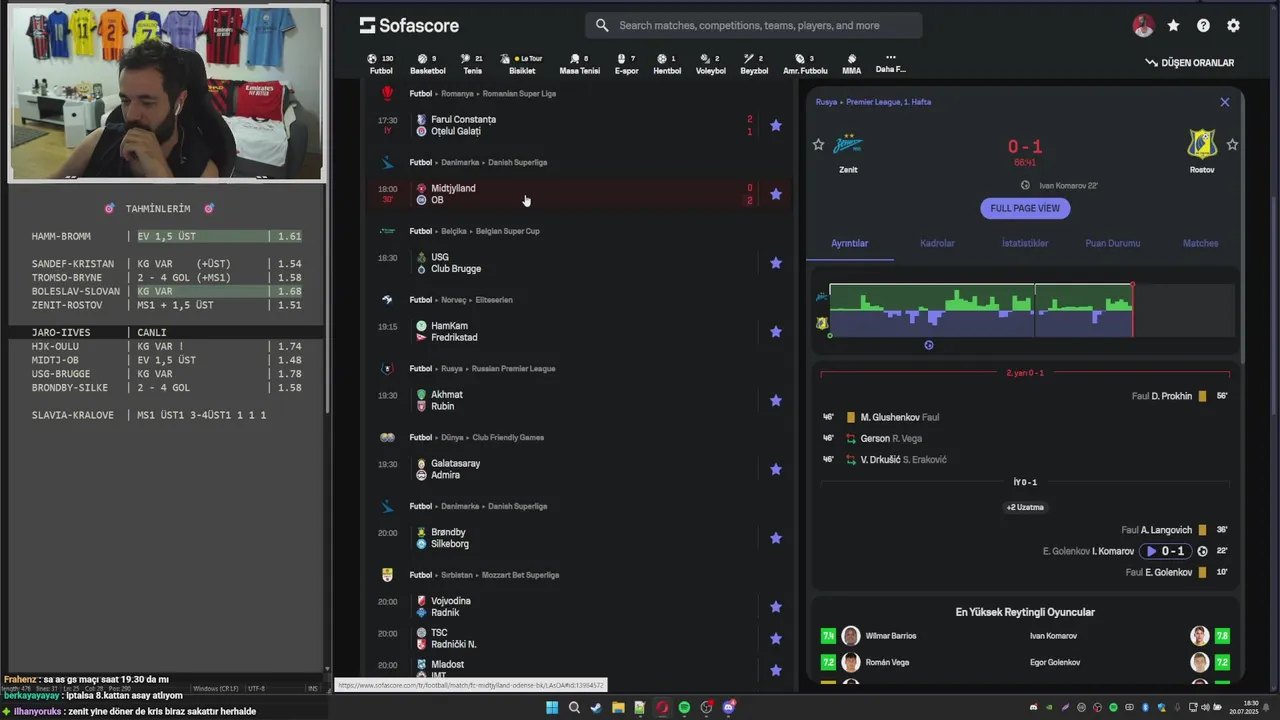Open favorites star in header
The image size is (1280, 720).
point(1173,26)
